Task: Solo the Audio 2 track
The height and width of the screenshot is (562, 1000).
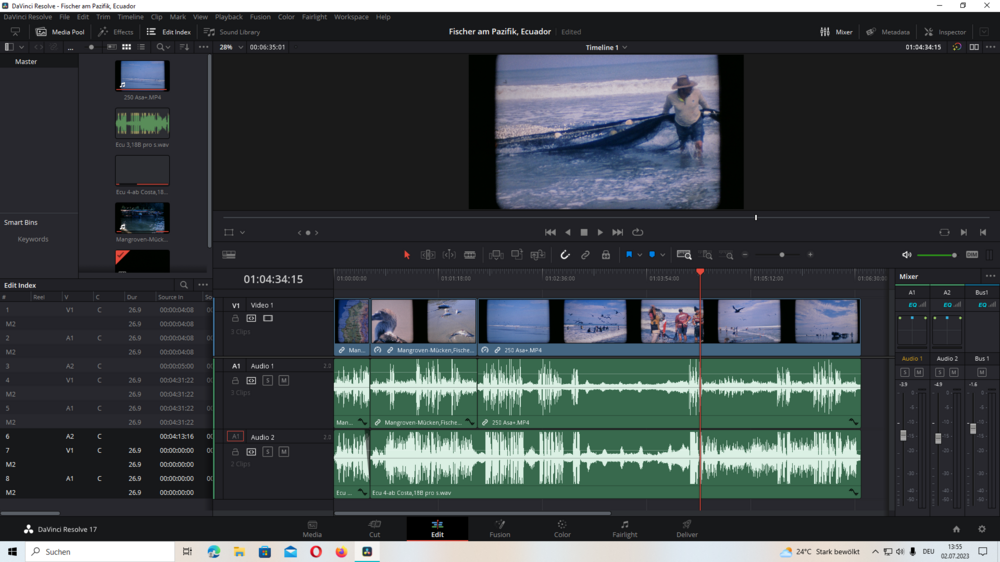Action: tap(267, 452)
